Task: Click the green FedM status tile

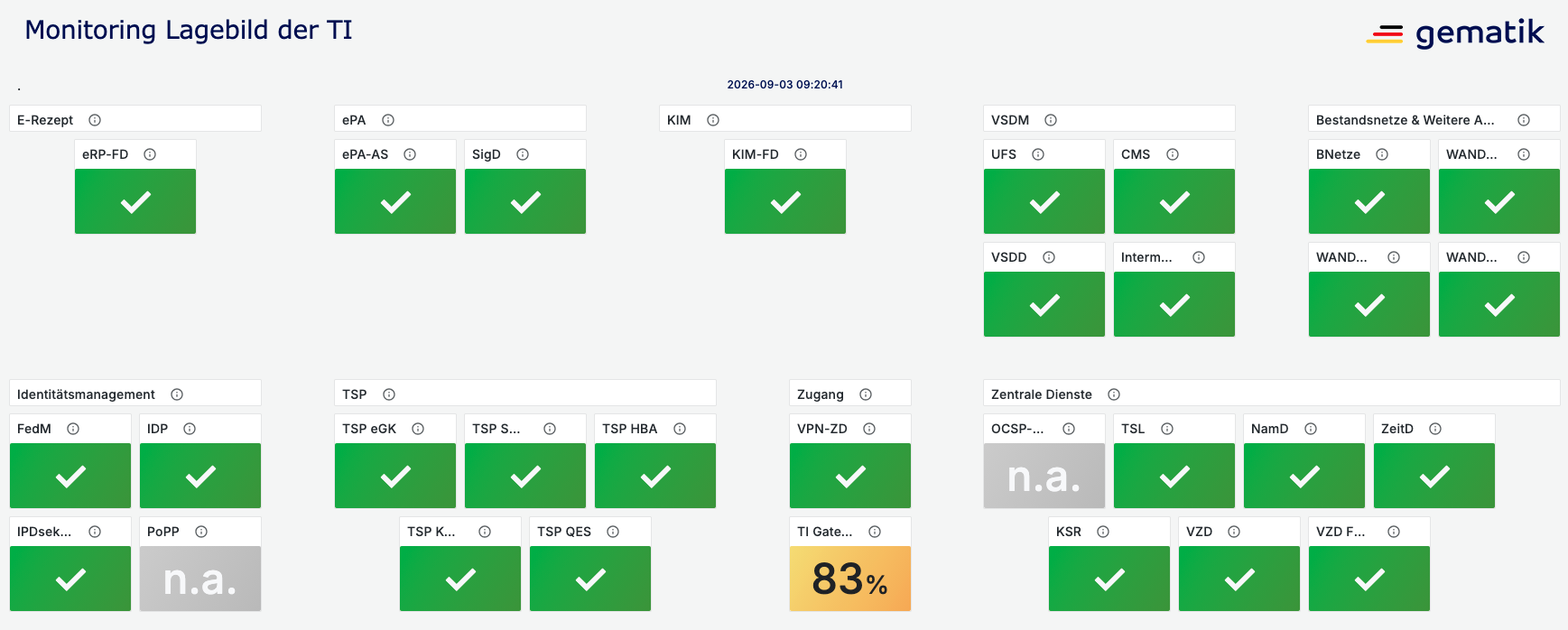Action: [x=70, y=476]
